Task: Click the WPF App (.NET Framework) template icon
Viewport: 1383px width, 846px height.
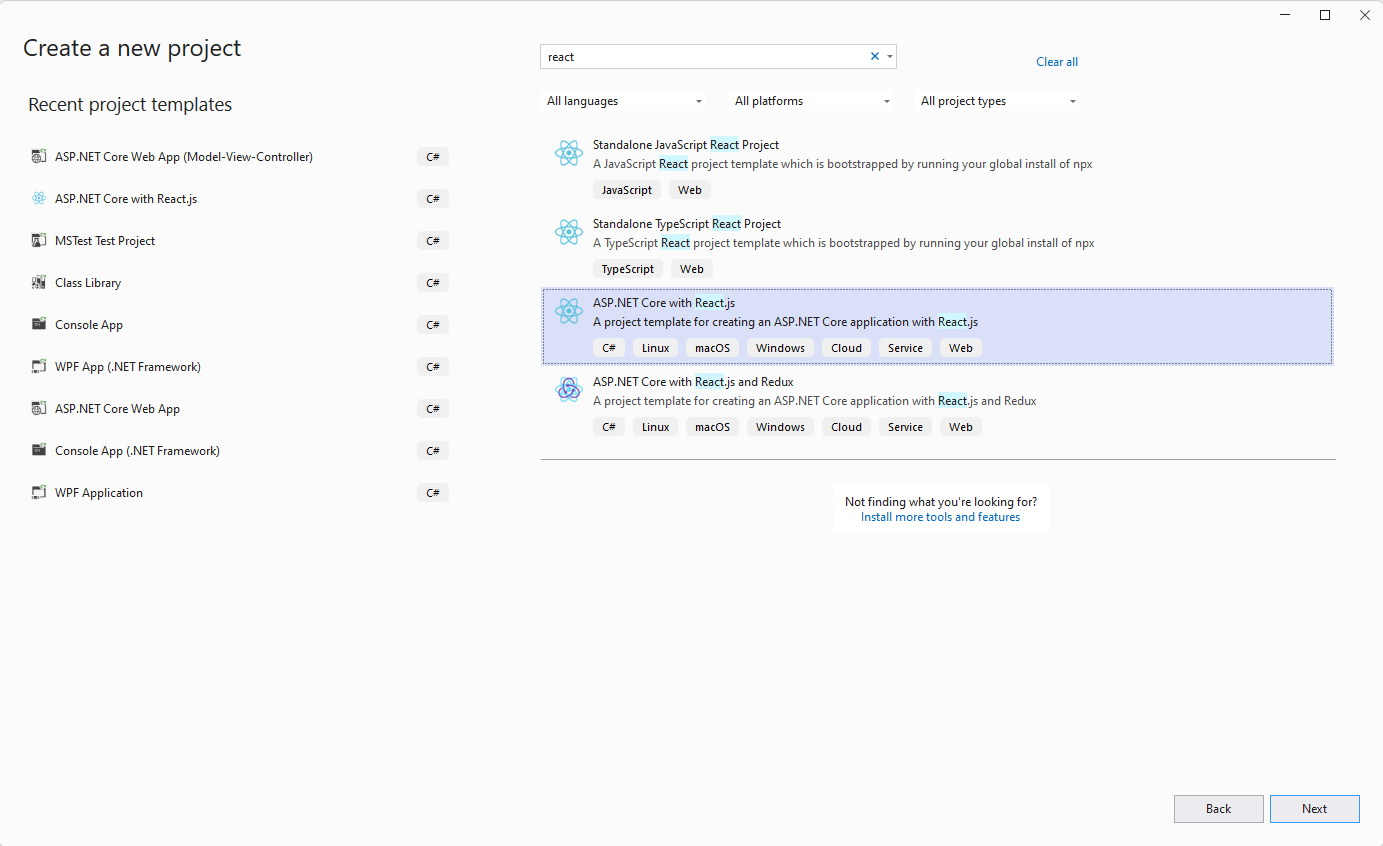Action: (x=38, y=366)
